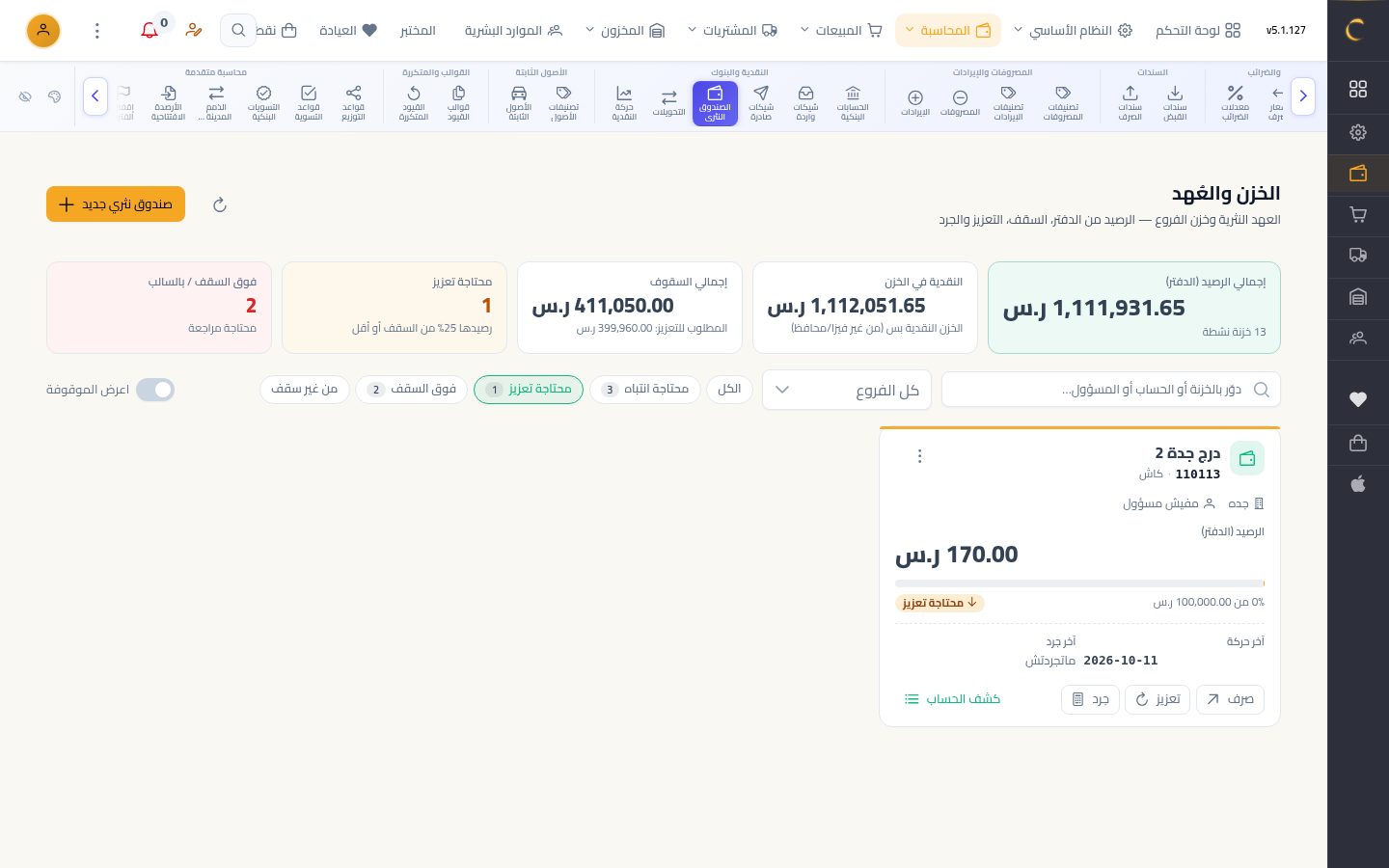Open the Receipt Vouchers (سندات القبض) toolbar icon

(x=1175, y=102)
